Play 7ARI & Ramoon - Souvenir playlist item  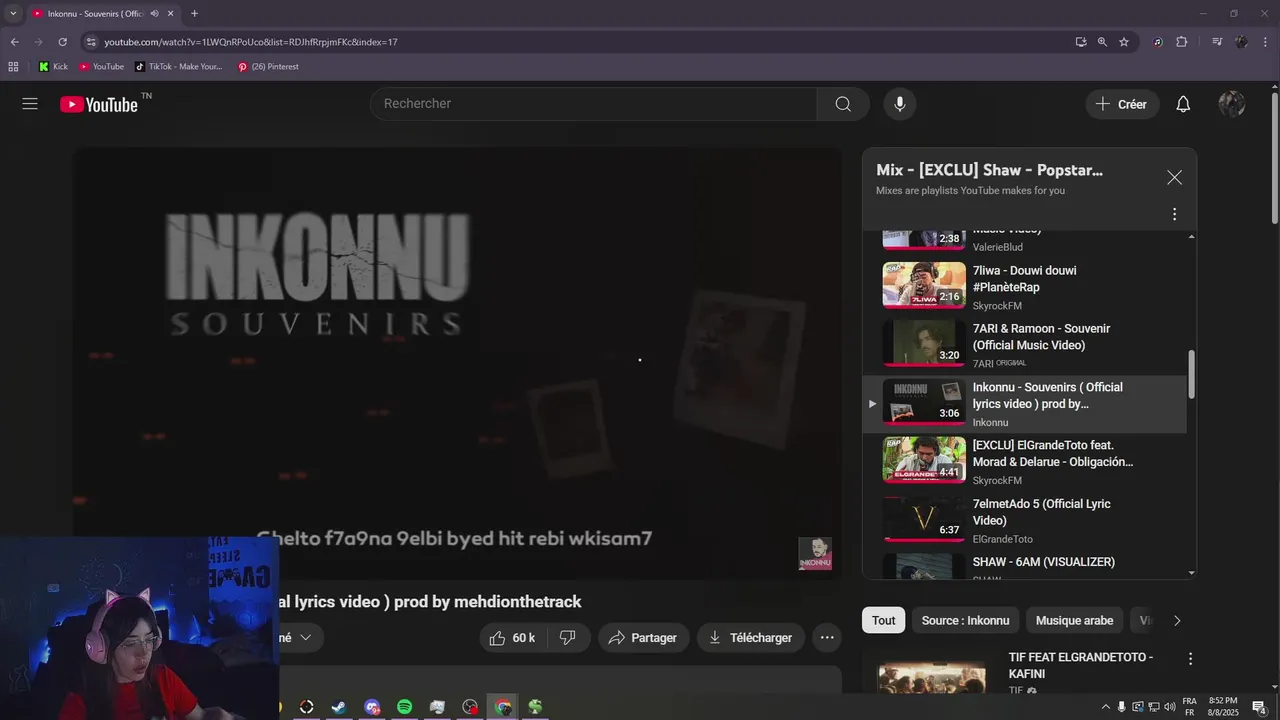click(1024, 346)
